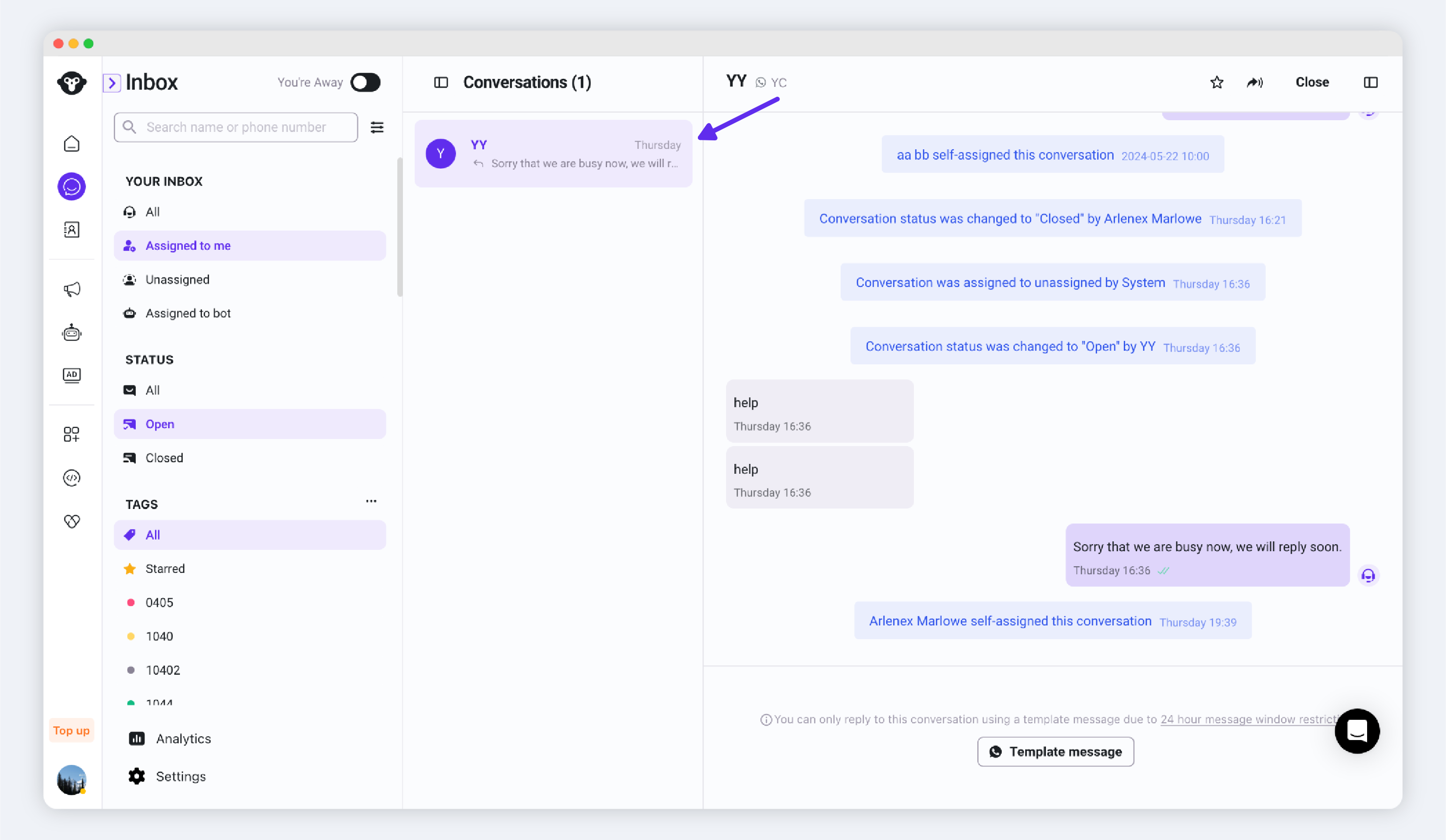Expand the inbox sidebar chevron
Image resolution: width=1446 pixels, height=840 pixels.
112,83
